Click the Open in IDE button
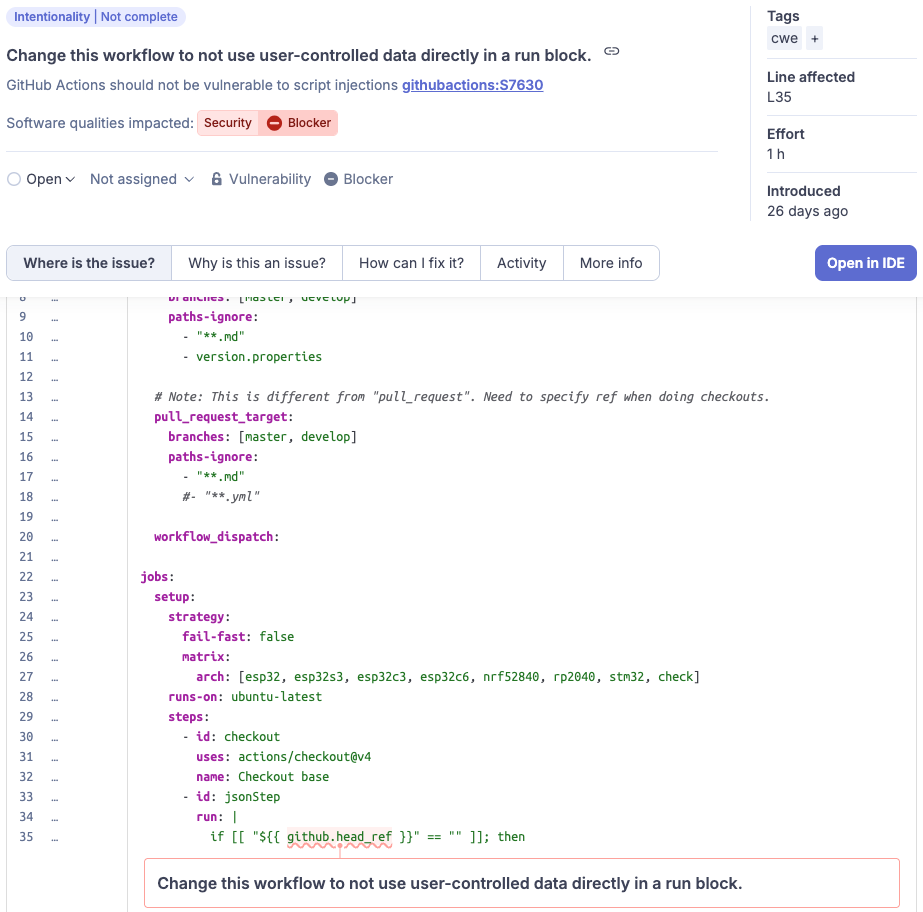 [x=865, y=263]
